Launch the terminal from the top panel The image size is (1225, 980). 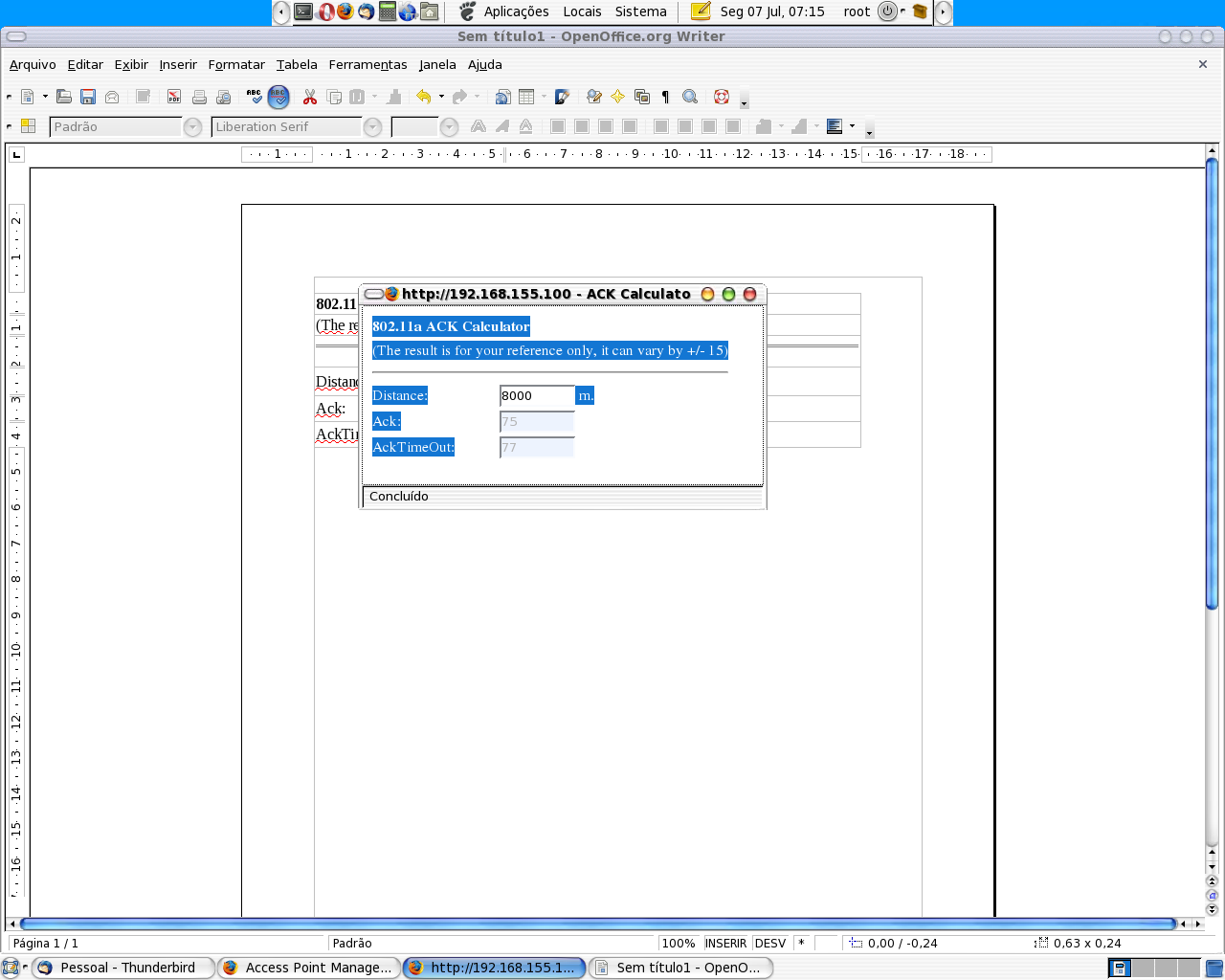303,11
